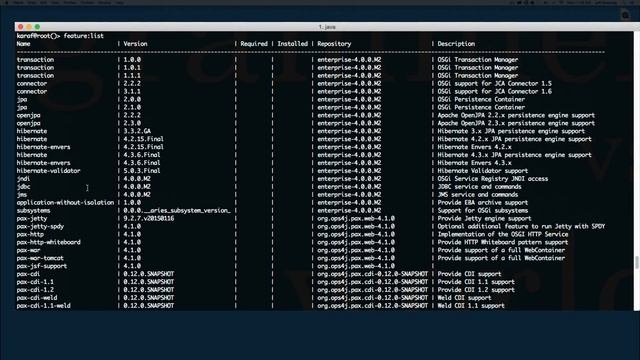The width and height of the screenshot is (640, 360).
Task: Click 'Support for OSGi subsystems' description
Action: coord(483,211)
